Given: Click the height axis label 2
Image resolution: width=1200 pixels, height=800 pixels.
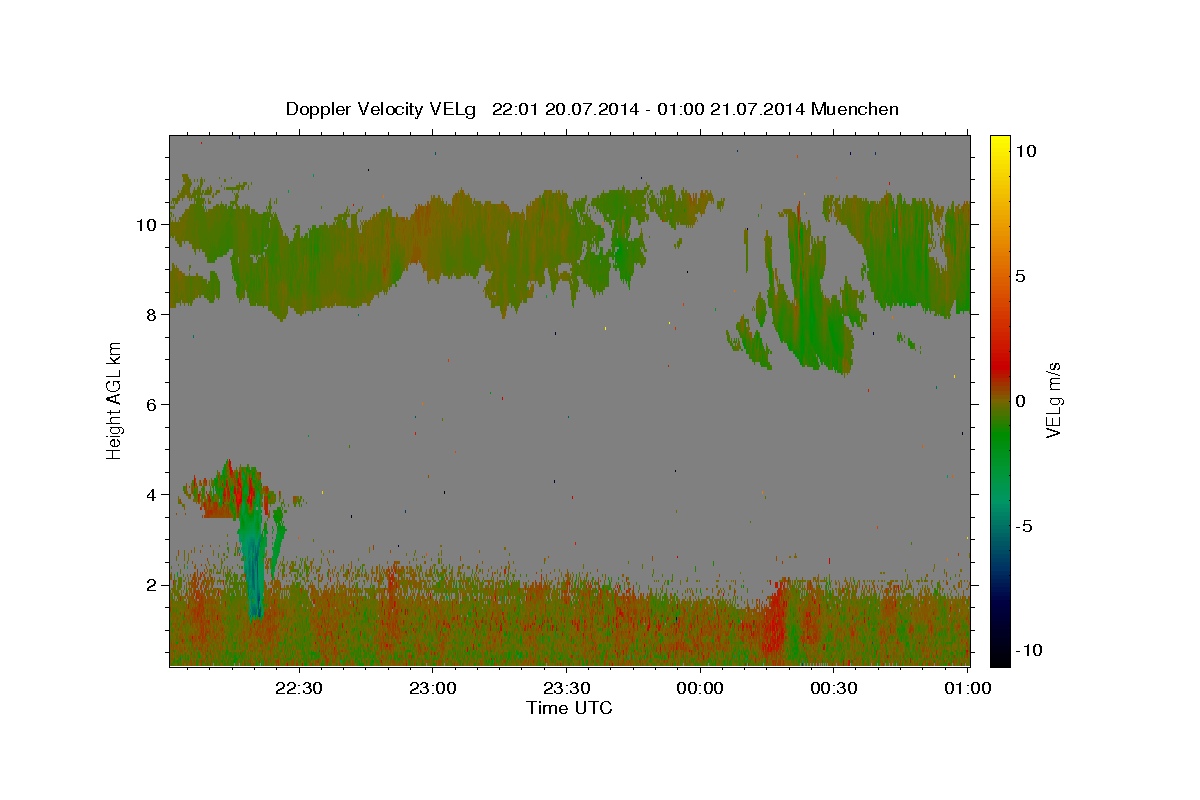Looking at the screenshot, I should click(152, 584).
